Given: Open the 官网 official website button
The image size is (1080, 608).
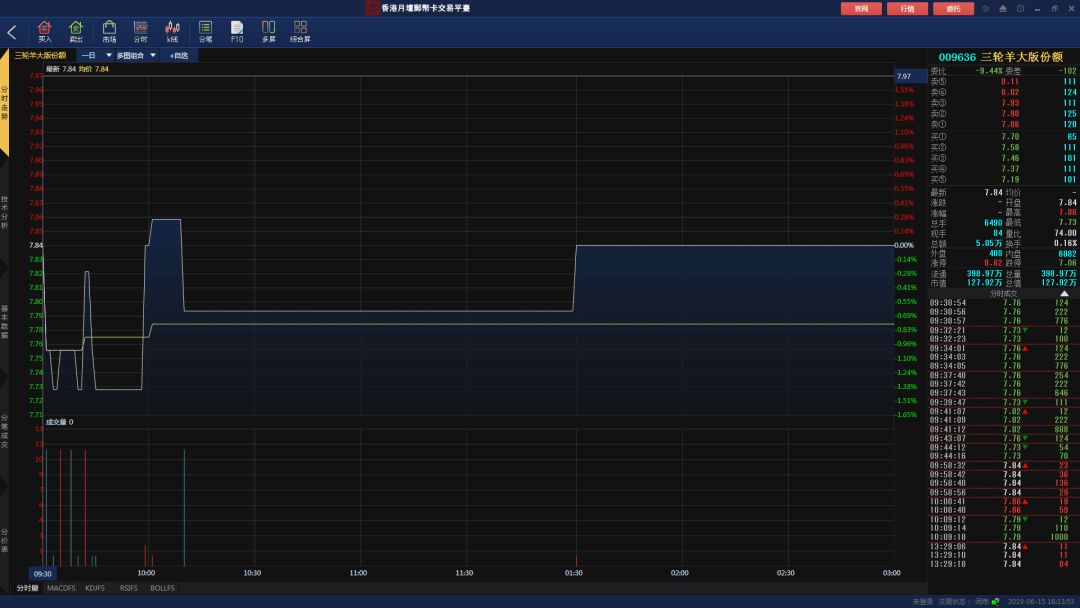Looking at the screenshot, I should pos(861,9).
